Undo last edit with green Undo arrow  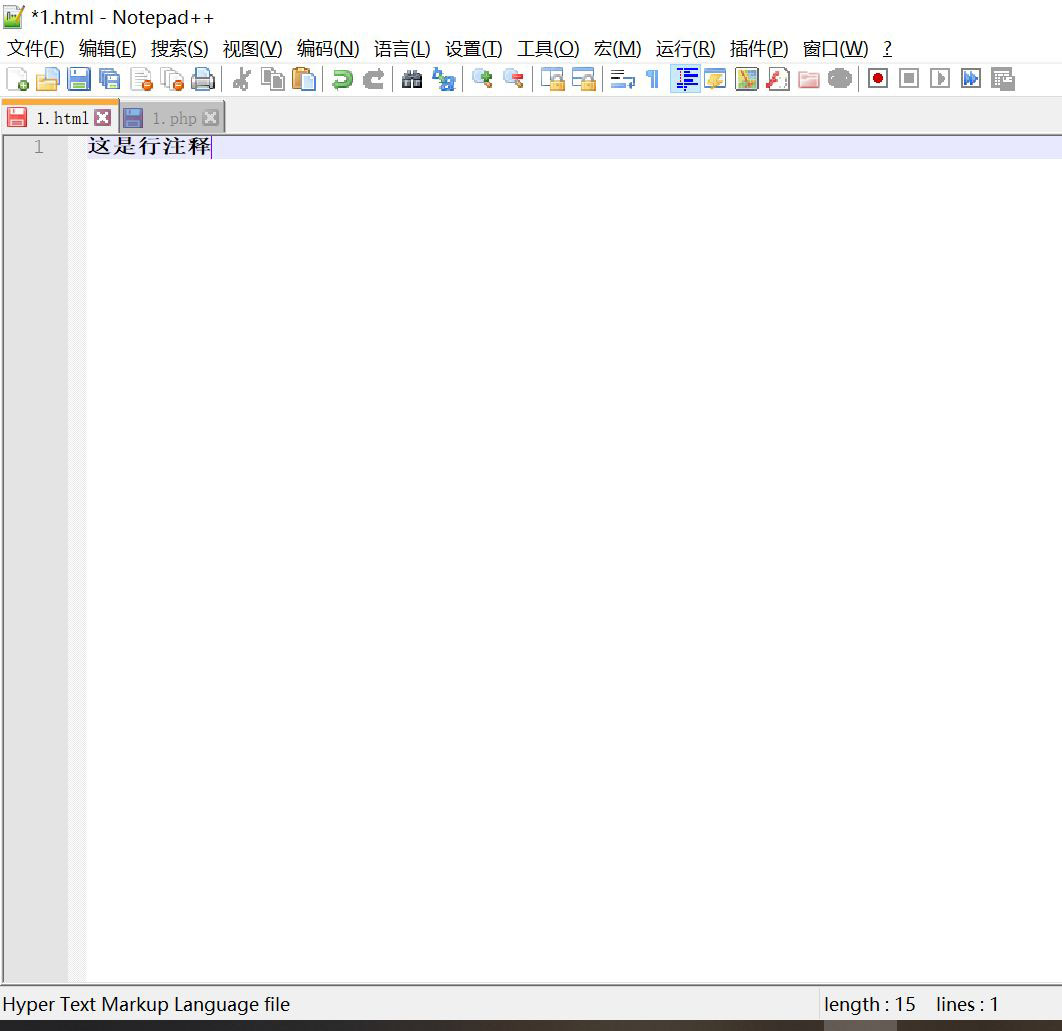(343, 79)
